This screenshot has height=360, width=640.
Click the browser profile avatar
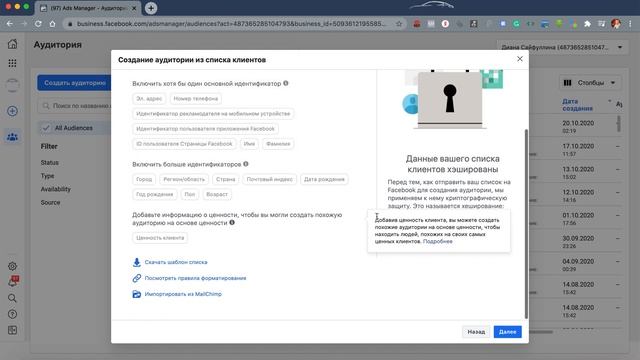point(616,24)
